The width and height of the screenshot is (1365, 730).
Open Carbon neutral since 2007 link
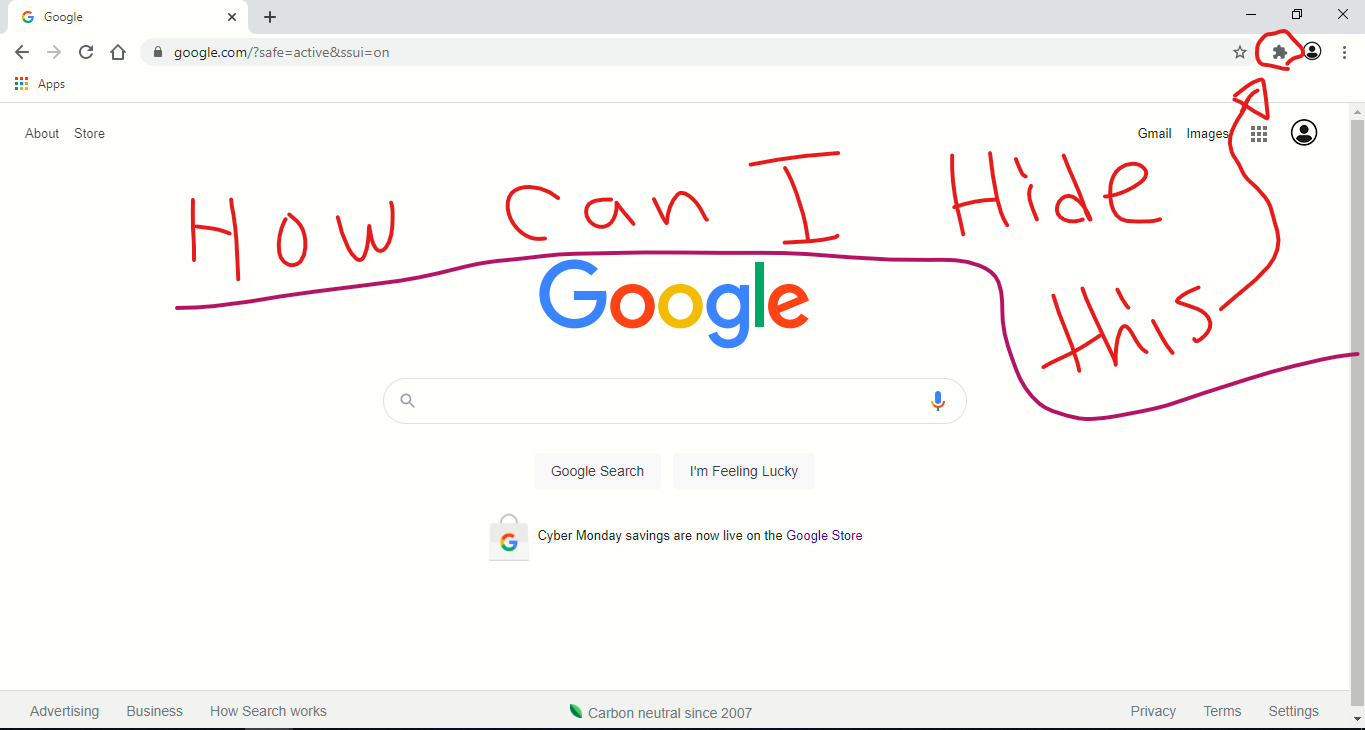(x=670, y=713)
